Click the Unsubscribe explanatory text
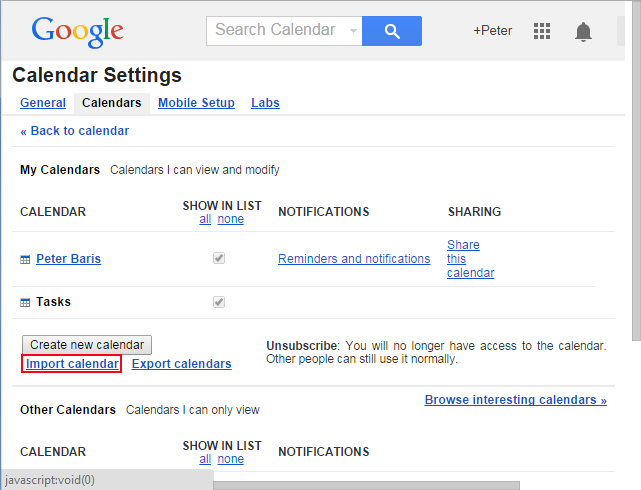 (436, 352)
